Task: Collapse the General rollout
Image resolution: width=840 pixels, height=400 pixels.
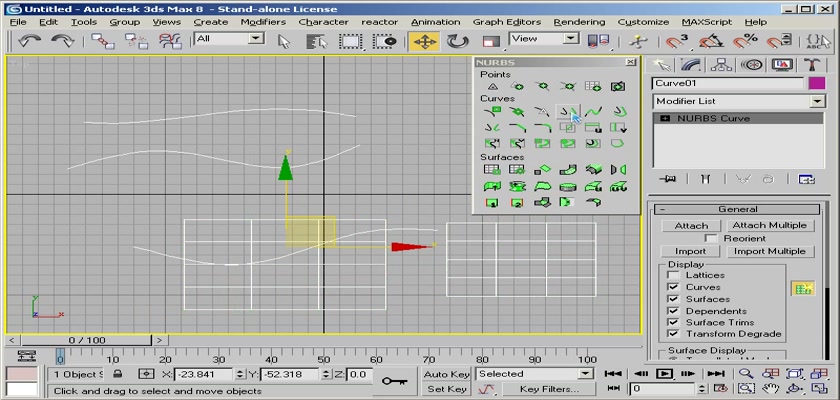Action: pyautogui.click(x=739, y=209)
